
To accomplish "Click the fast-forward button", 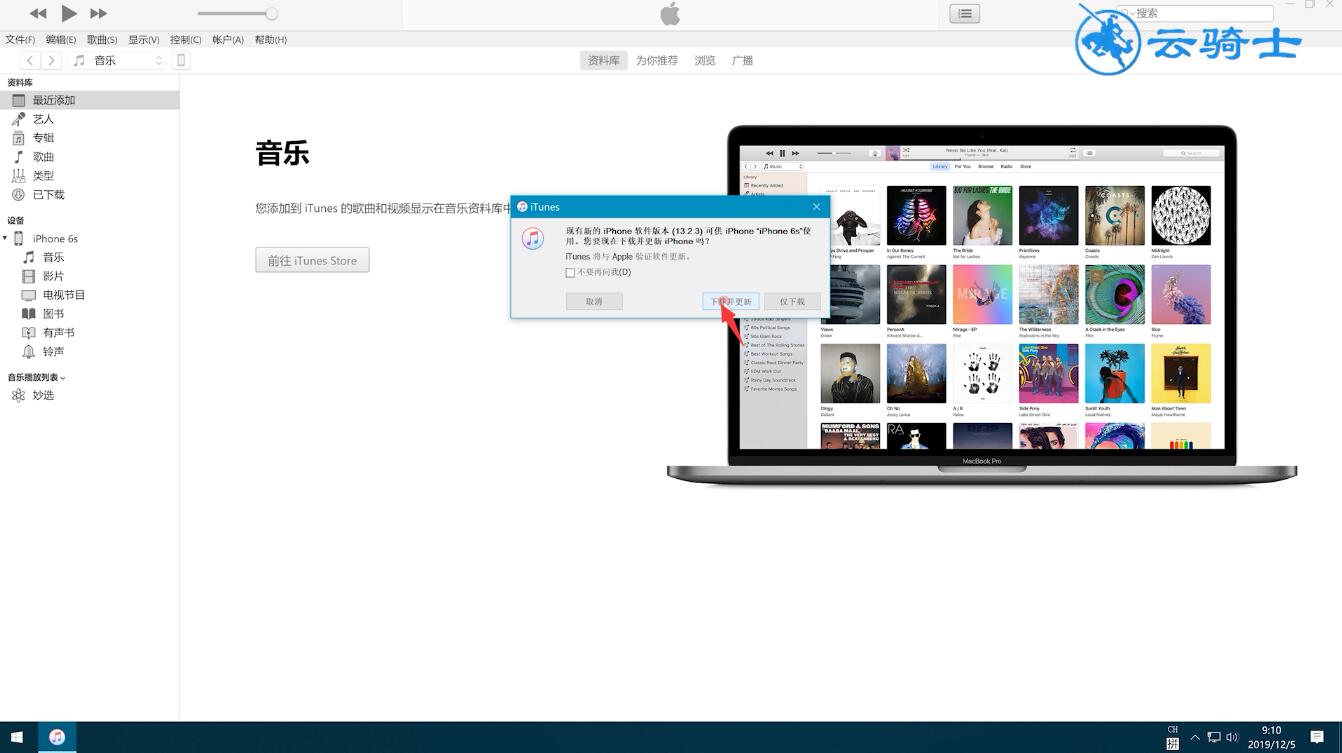I will click(98, 14).
